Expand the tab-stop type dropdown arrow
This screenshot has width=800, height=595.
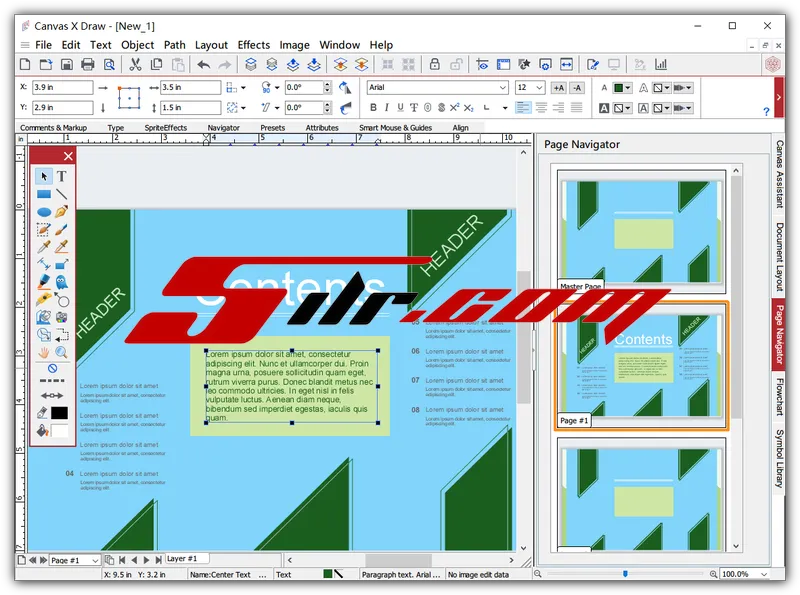[x=505, y=108]
